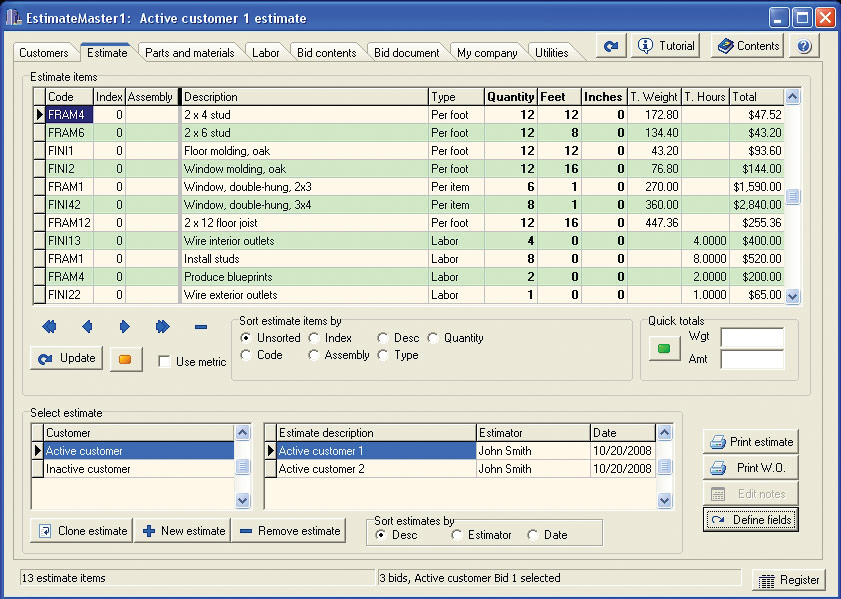Select row marker for Active customer 2

click(x=271, y=469)
